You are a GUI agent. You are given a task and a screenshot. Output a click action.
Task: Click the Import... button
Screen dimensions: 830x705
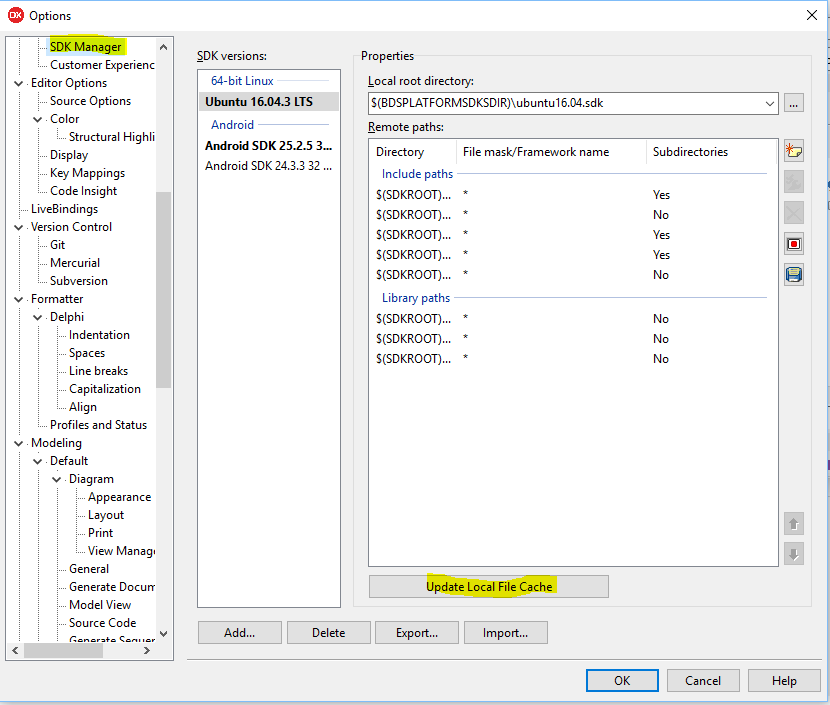(x=506, y=632)
